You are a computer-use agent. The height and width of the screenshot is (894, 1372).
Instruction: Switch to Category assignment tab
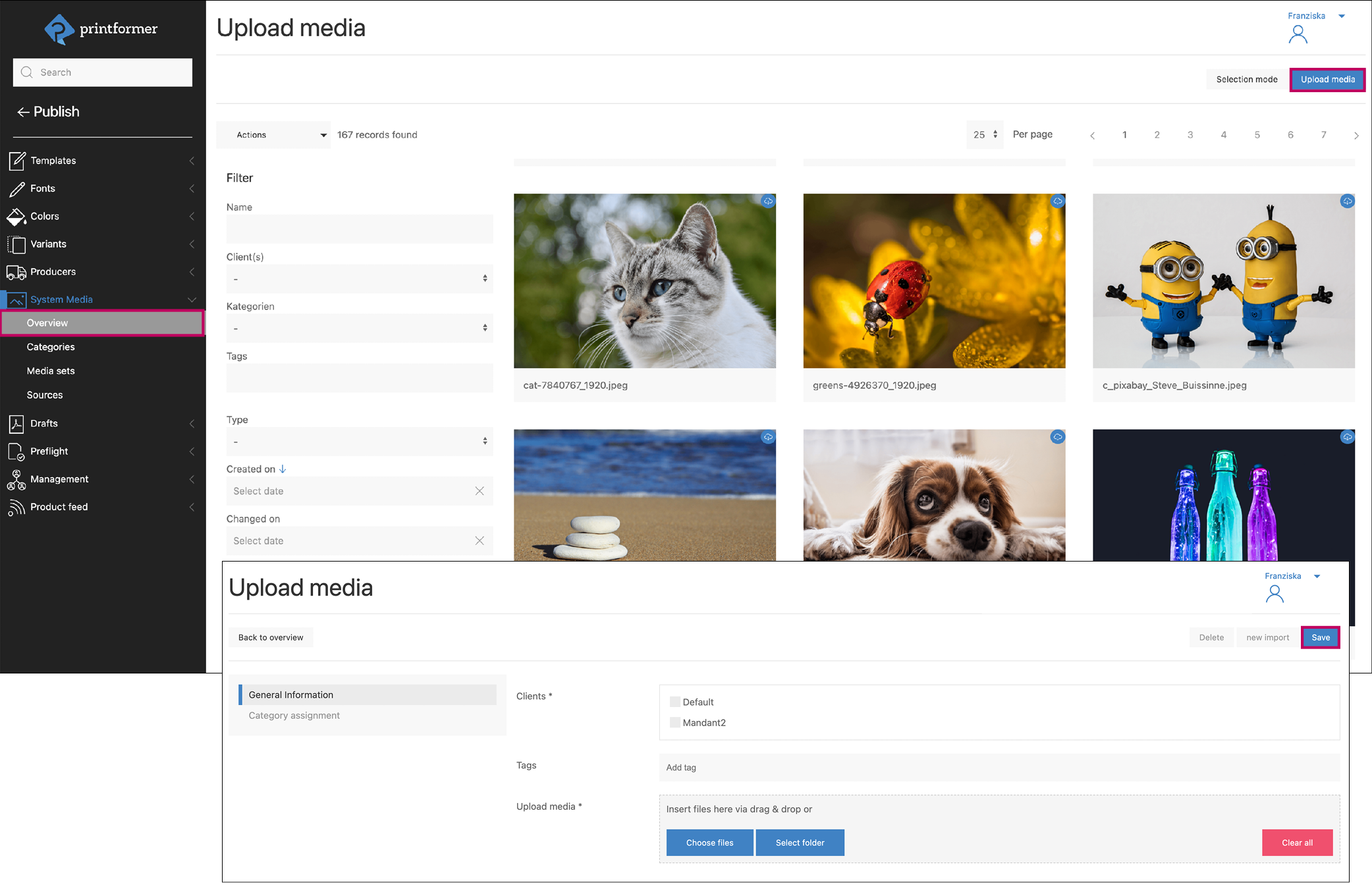(294, 716)
